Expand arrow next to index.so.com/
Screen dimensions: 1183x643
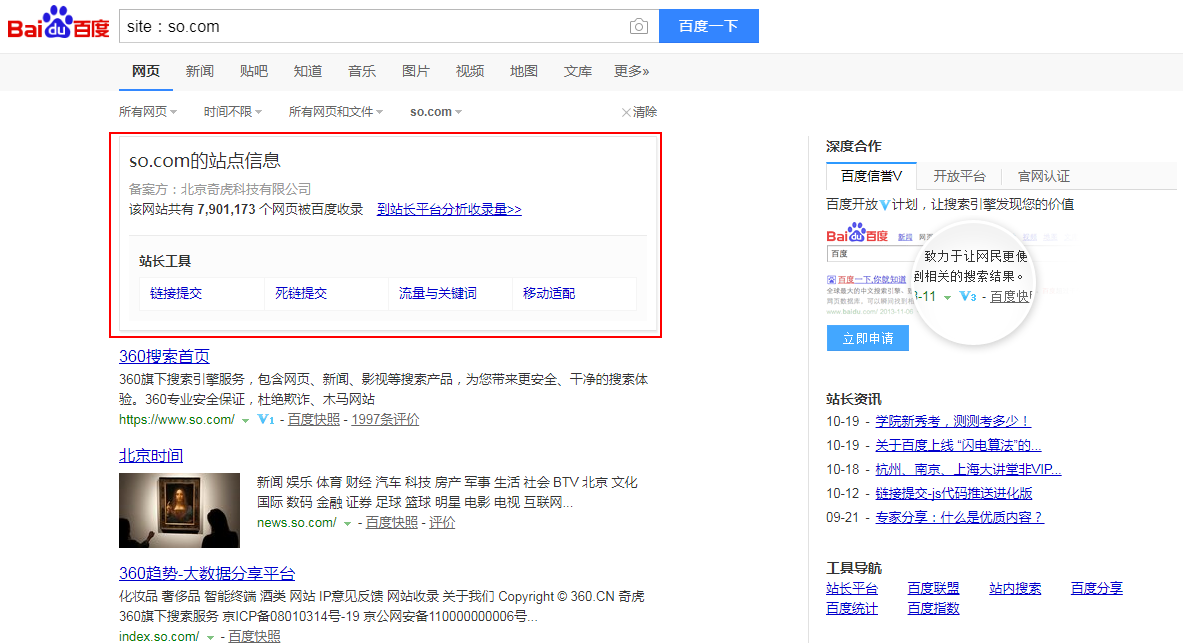[210, 638]
